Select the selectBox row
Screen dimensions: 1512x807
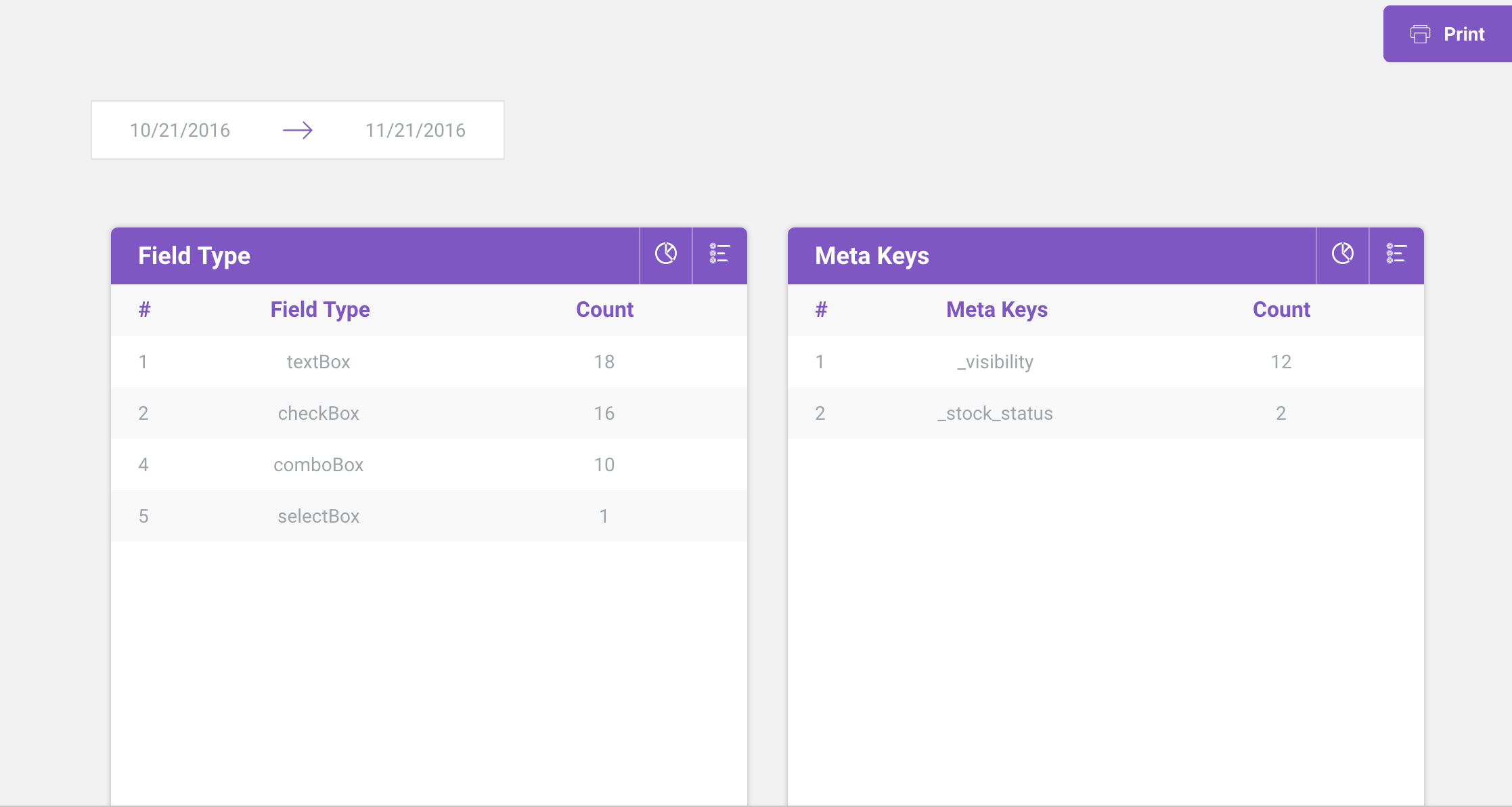[x=318, y=516]
